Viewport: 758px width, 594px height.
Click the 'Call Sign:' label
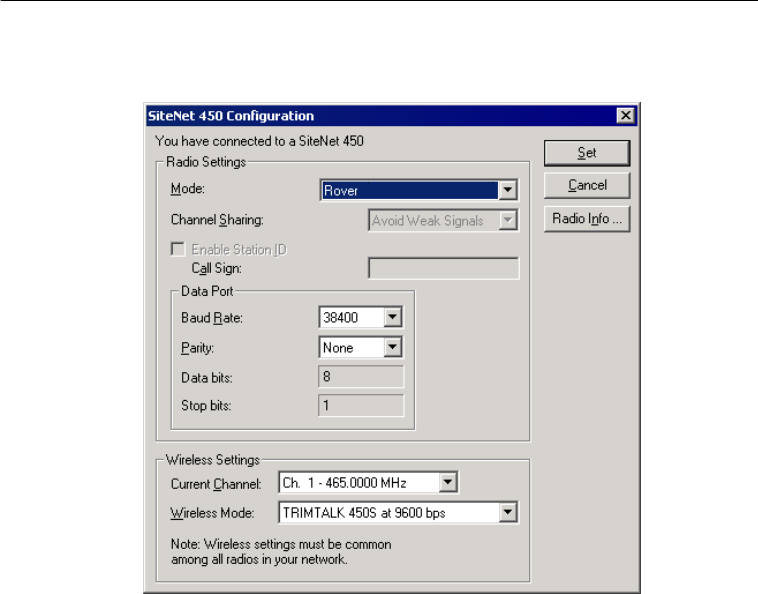[x=217, y=268]
